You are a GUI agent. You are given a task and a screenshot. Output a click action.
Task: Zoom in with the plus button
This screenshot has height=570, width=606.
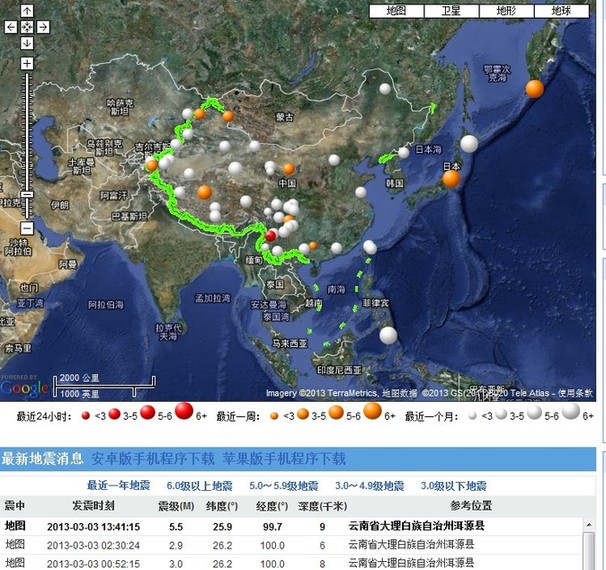click(x=27, y=63)
